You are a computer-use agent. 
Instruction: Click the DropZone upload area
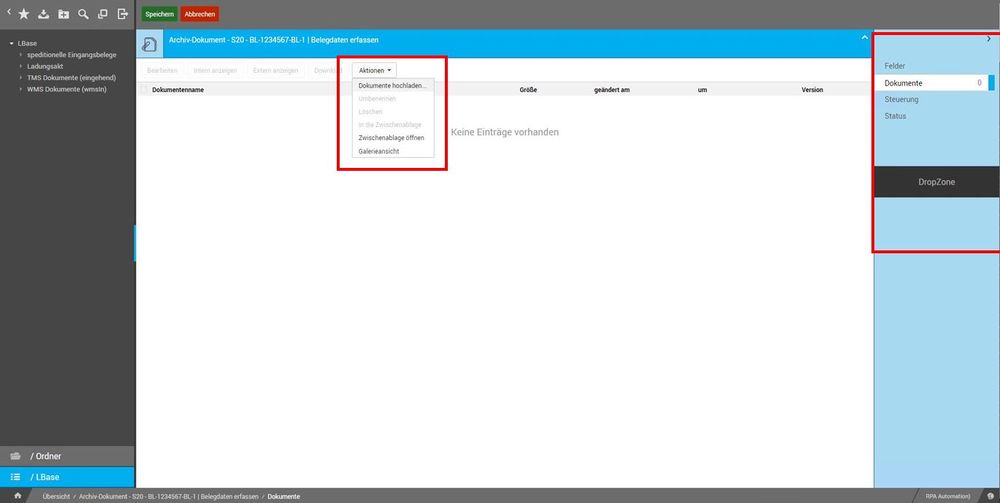936,182
